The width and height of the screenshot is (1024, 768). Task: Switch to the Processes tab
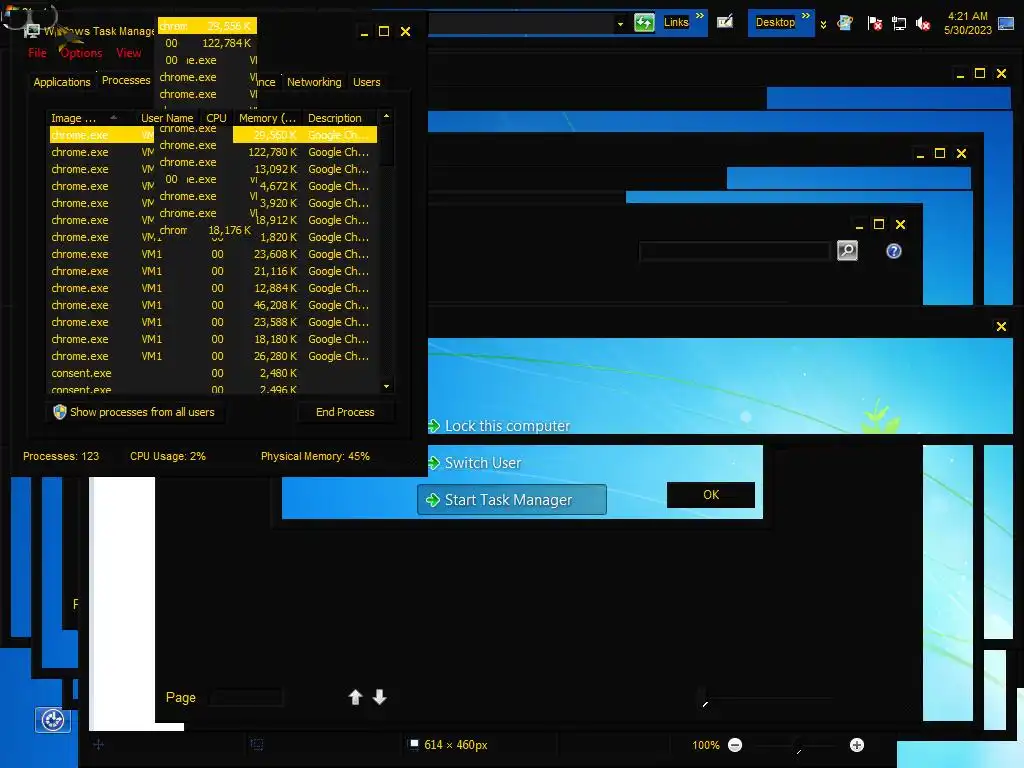[126, 80]
